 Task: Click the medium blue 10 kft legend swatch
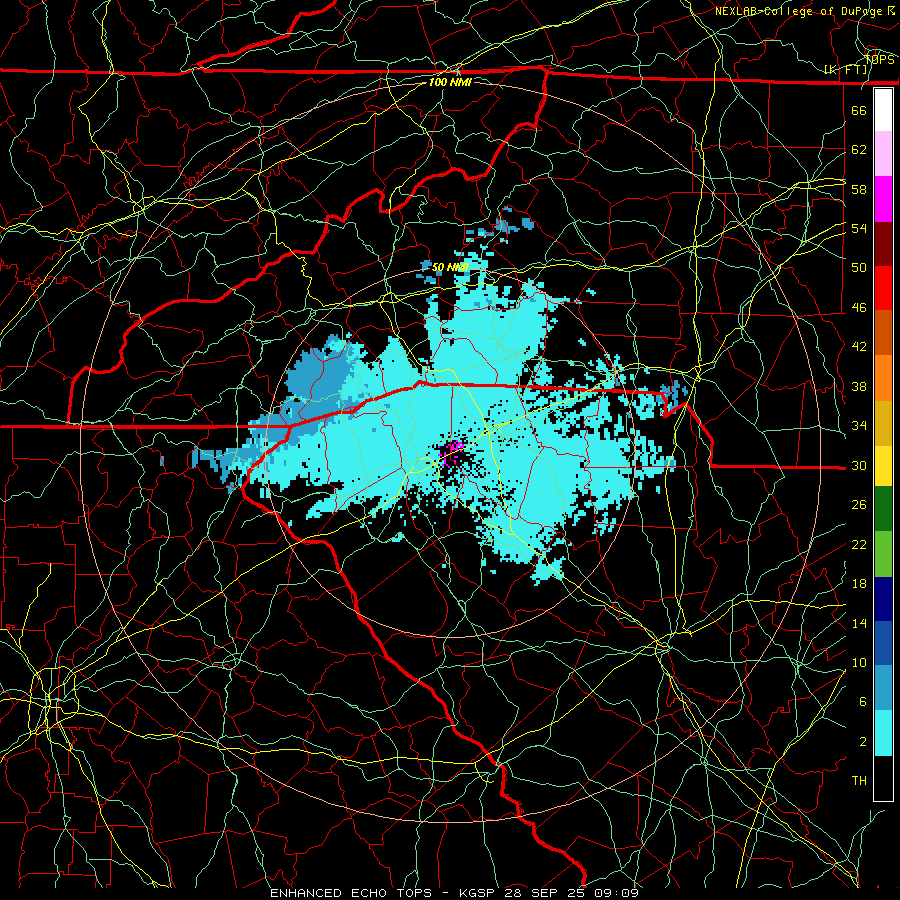tap(883, 643)
